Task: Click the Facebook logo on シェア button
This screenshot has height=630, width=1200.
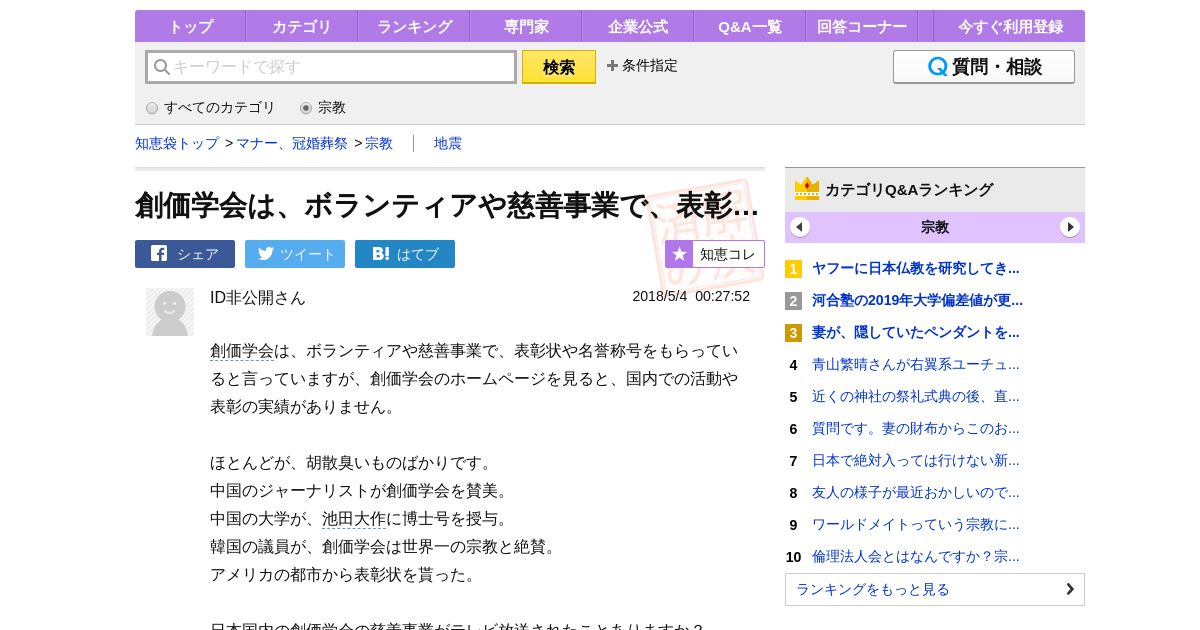Action: tap(159, 253)
